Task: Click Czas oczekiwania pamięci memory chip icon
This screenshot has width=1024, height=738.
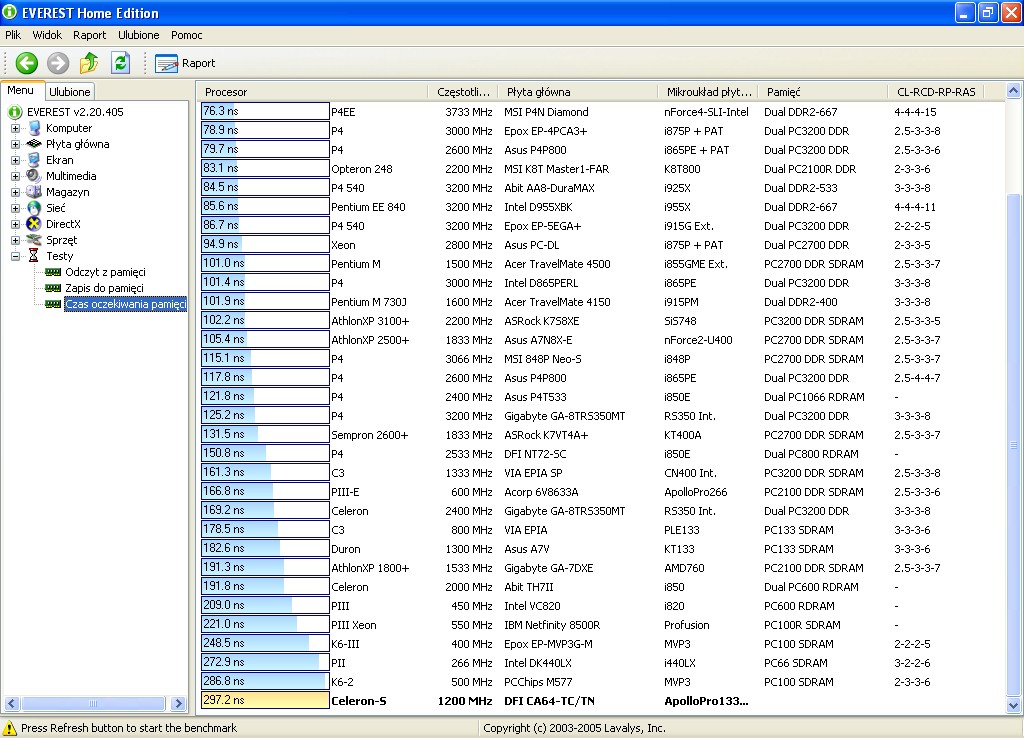Action: (x=53, y=304)
